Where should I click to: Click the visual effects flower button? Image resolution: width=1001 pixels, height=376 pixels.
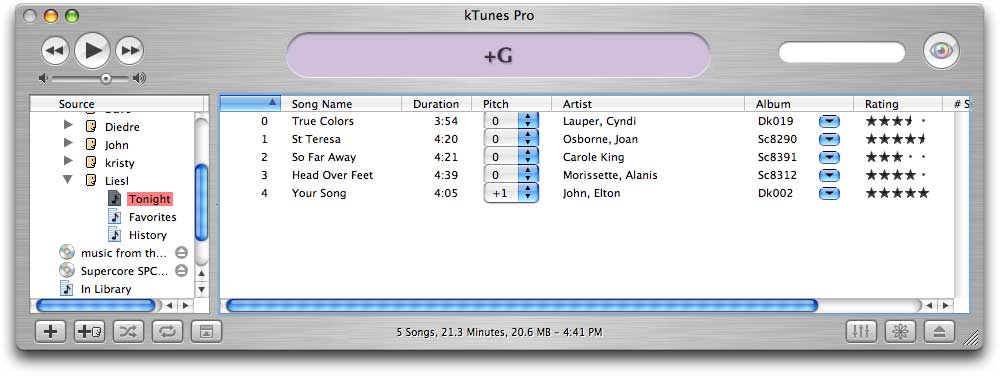coord(900,331)
